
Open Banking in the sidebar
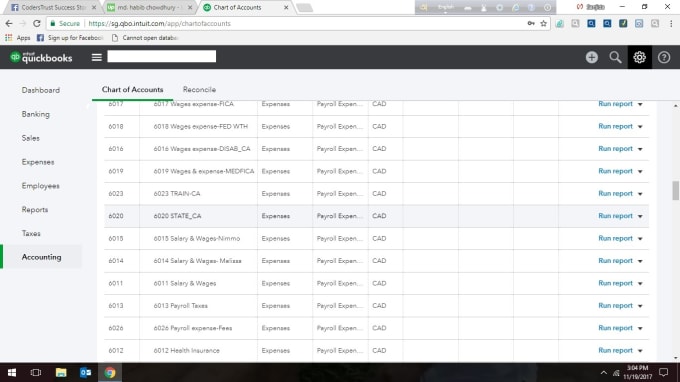[36, 114]
